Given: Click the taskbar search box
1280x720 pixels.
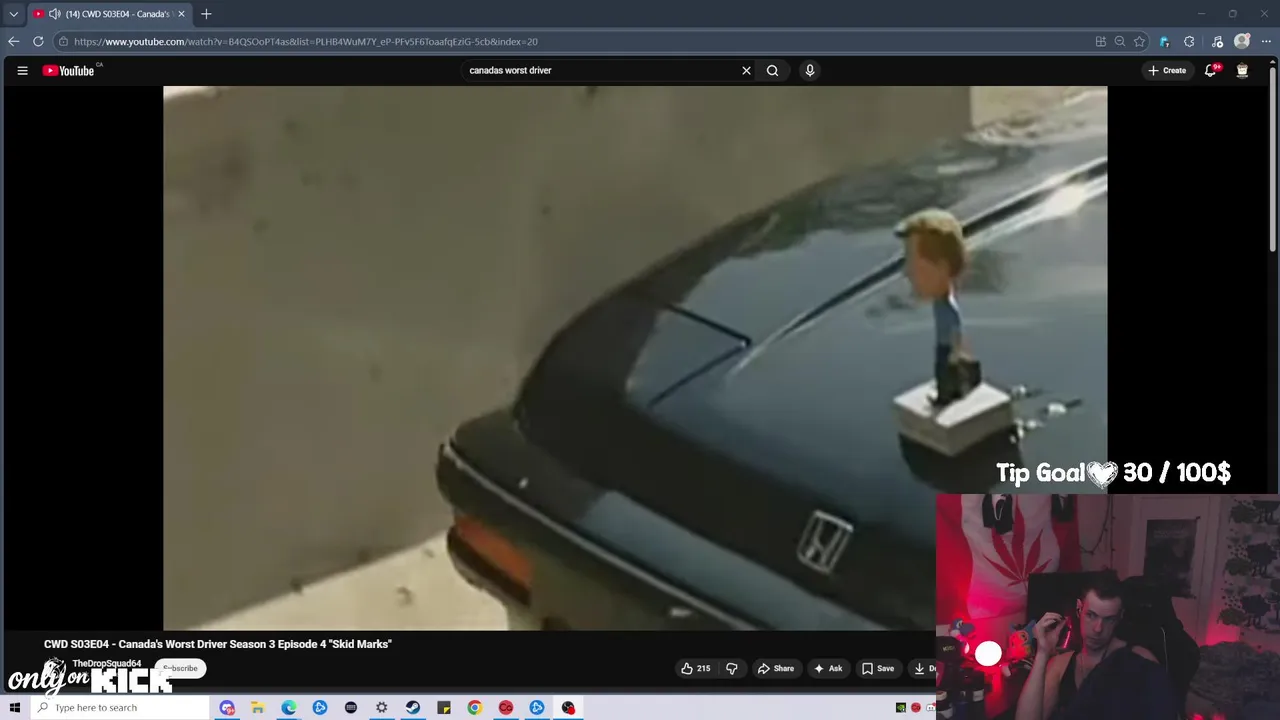Looking at the screenshot, I should point(120,707).
